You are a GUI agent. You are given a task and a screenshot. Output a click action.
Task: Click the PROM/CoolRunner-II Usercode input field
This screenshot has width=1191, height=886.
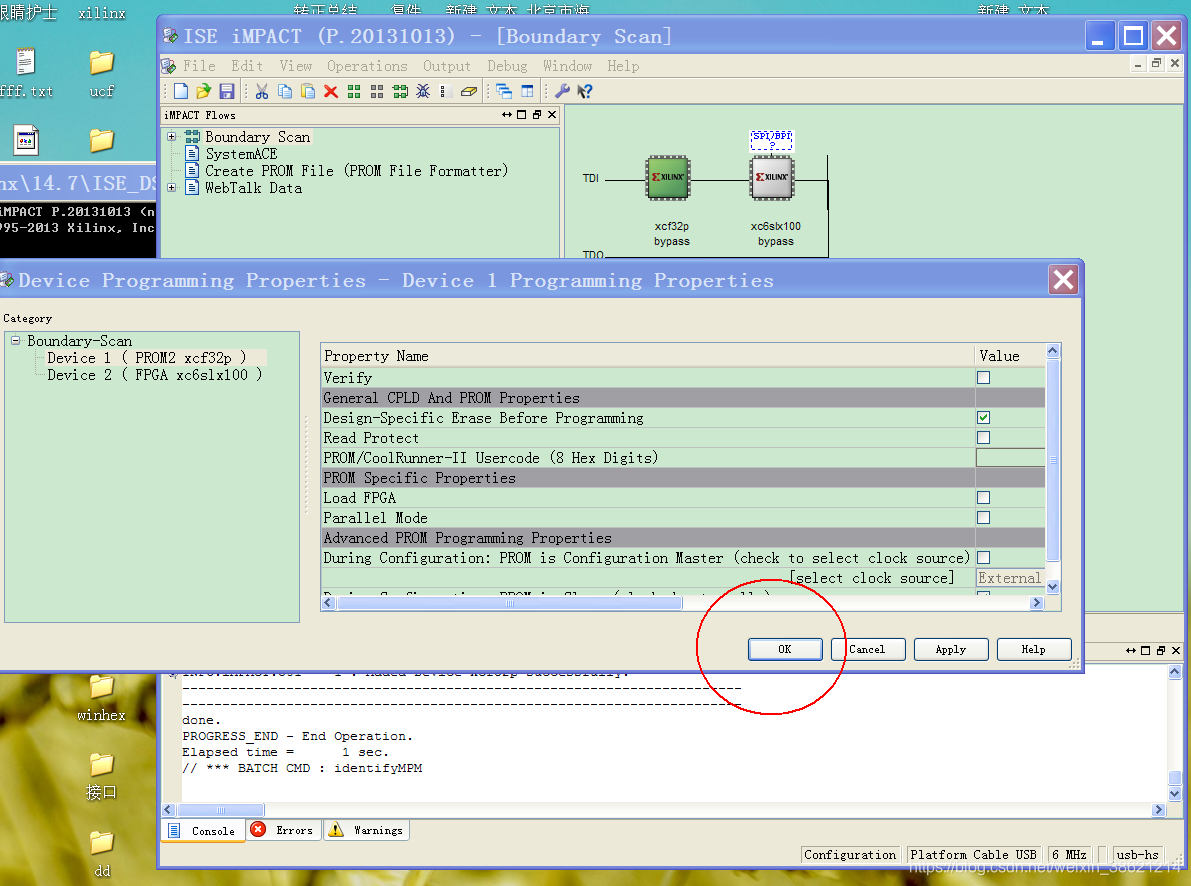1010,458
